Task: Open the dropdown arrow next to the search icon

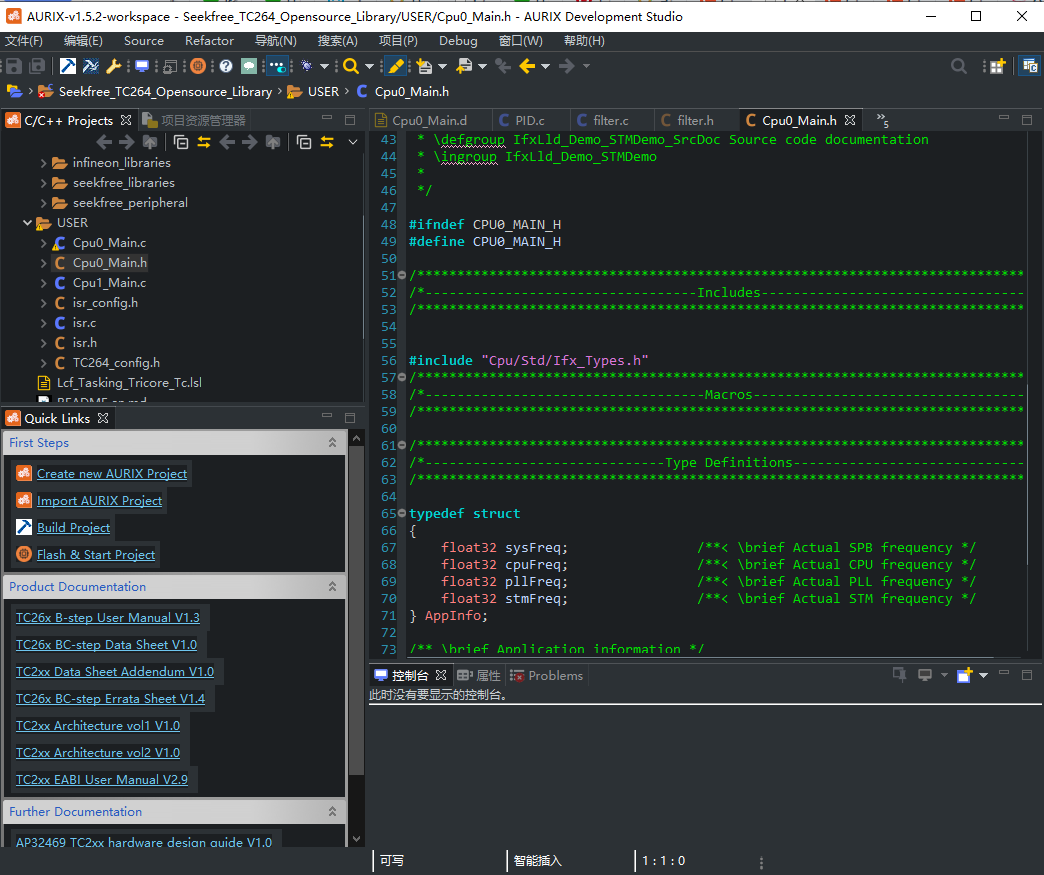Action: pyautogui.click(x=368, y=66)
